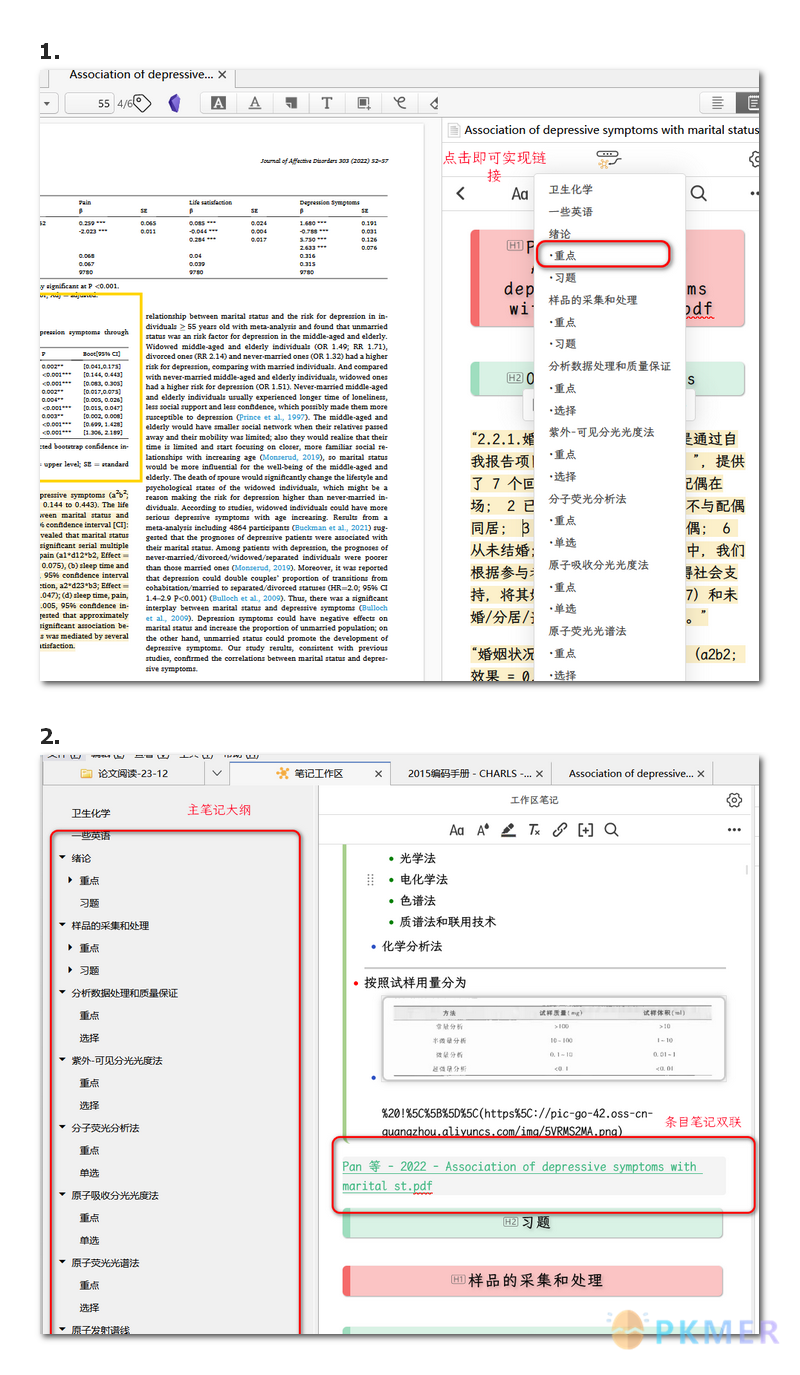This screenshot has height=1375, width=800.
Task: Click the [+] insert block icon
Action: pyautogui.click(x=586, y=830)
